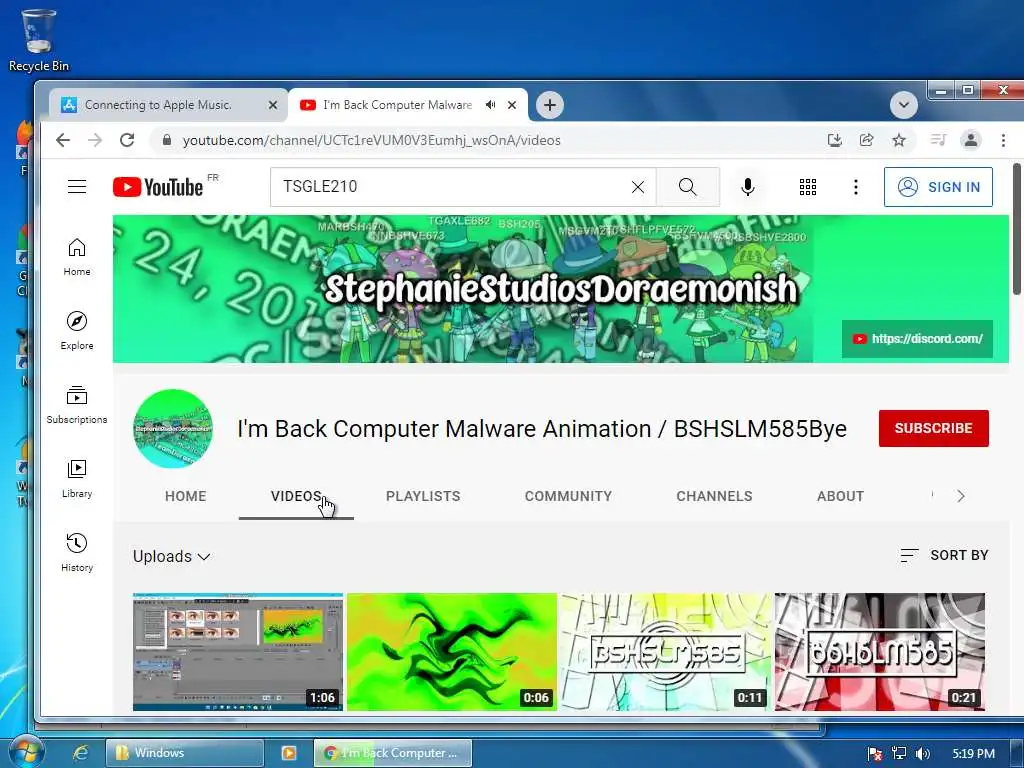Screen dimensions: 1024x768
Task: Open the discord.com link on banner
Action: point(918,338)
